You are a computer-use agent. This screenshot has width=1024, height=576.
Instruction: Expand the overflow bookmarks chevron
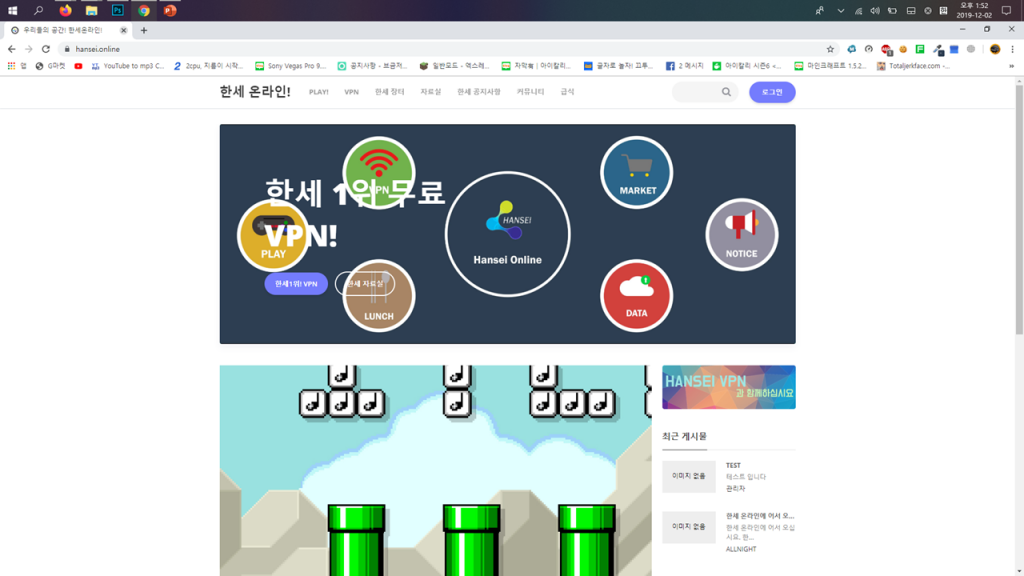1012,66
